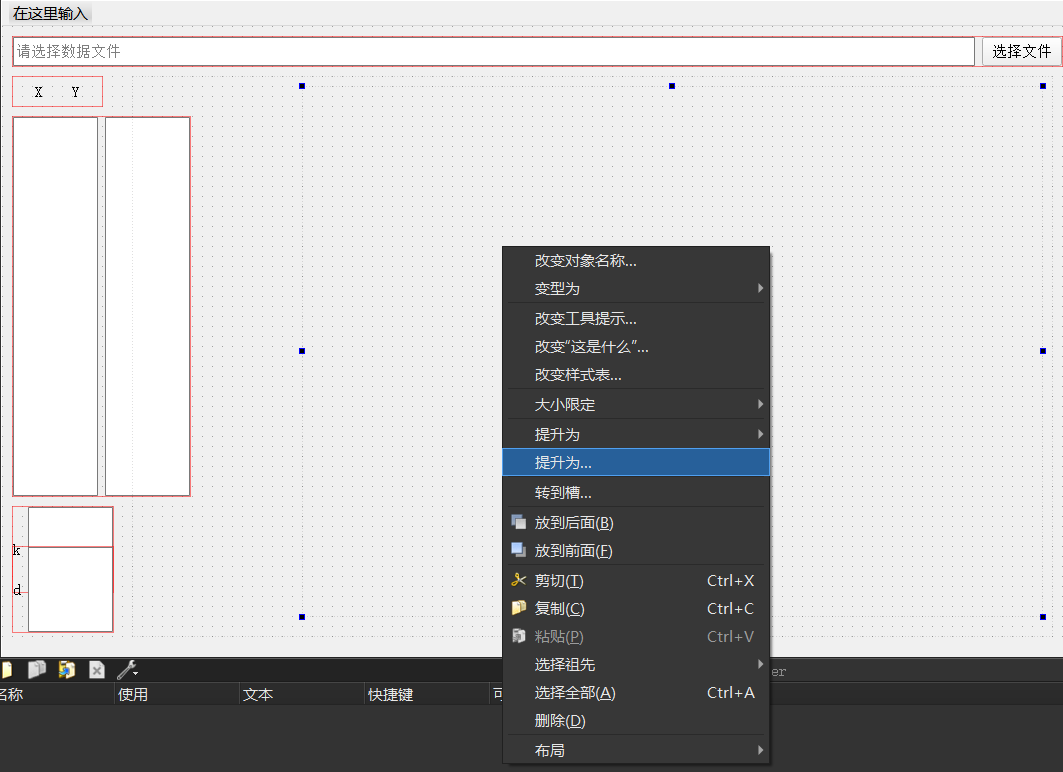Image resolution: width=1063 pixels, height=772 pixels.
Task: Click the New Action icon in action editor
Action: (x=7, y=670)
